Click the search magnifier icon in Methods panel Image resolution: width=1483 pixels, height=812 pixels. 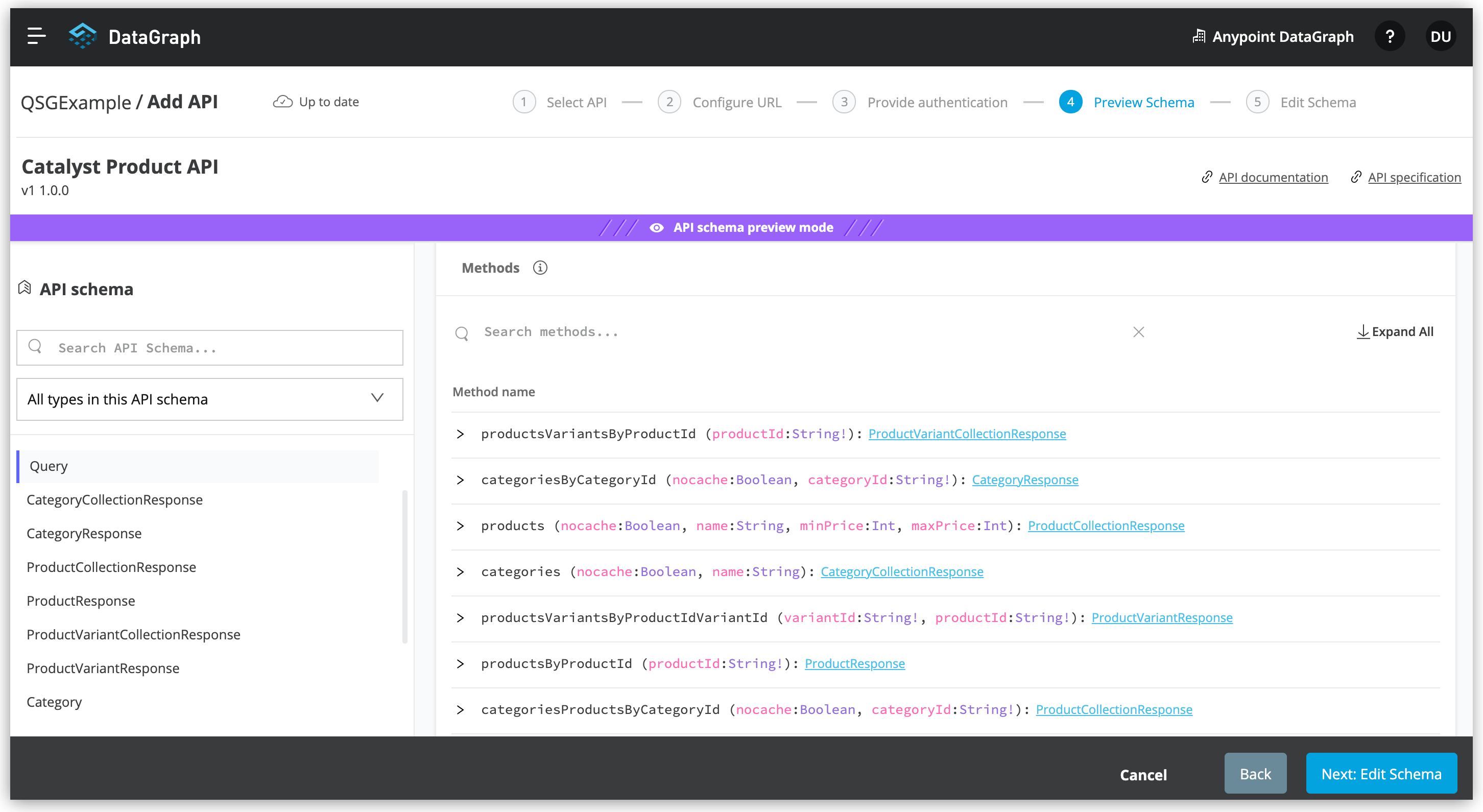click(x=462, y=332)
